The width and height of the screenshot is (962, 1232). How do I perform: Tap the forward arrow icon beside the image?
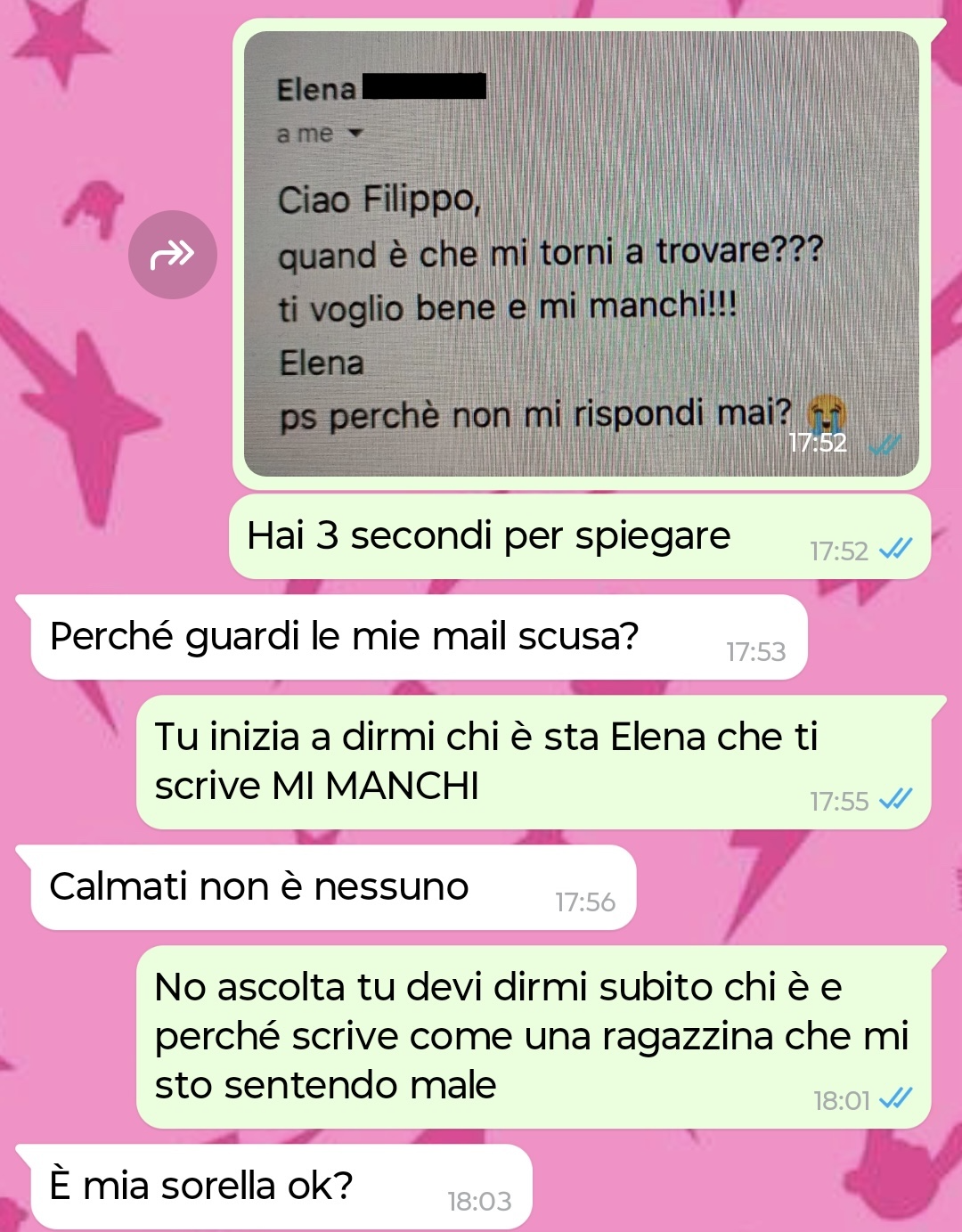click(173, 255)
